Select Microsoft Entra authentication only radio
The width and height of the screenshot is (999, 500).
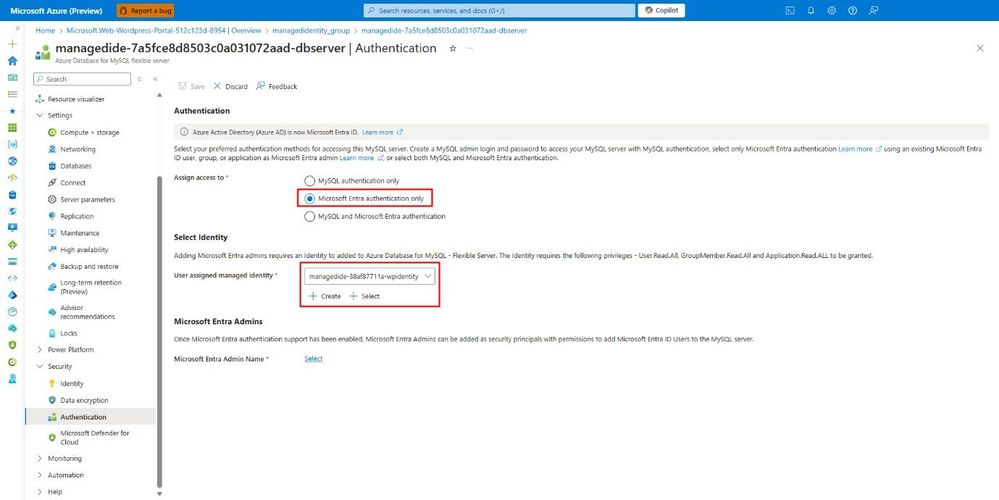pyautogui.click(x=310, y=198)
